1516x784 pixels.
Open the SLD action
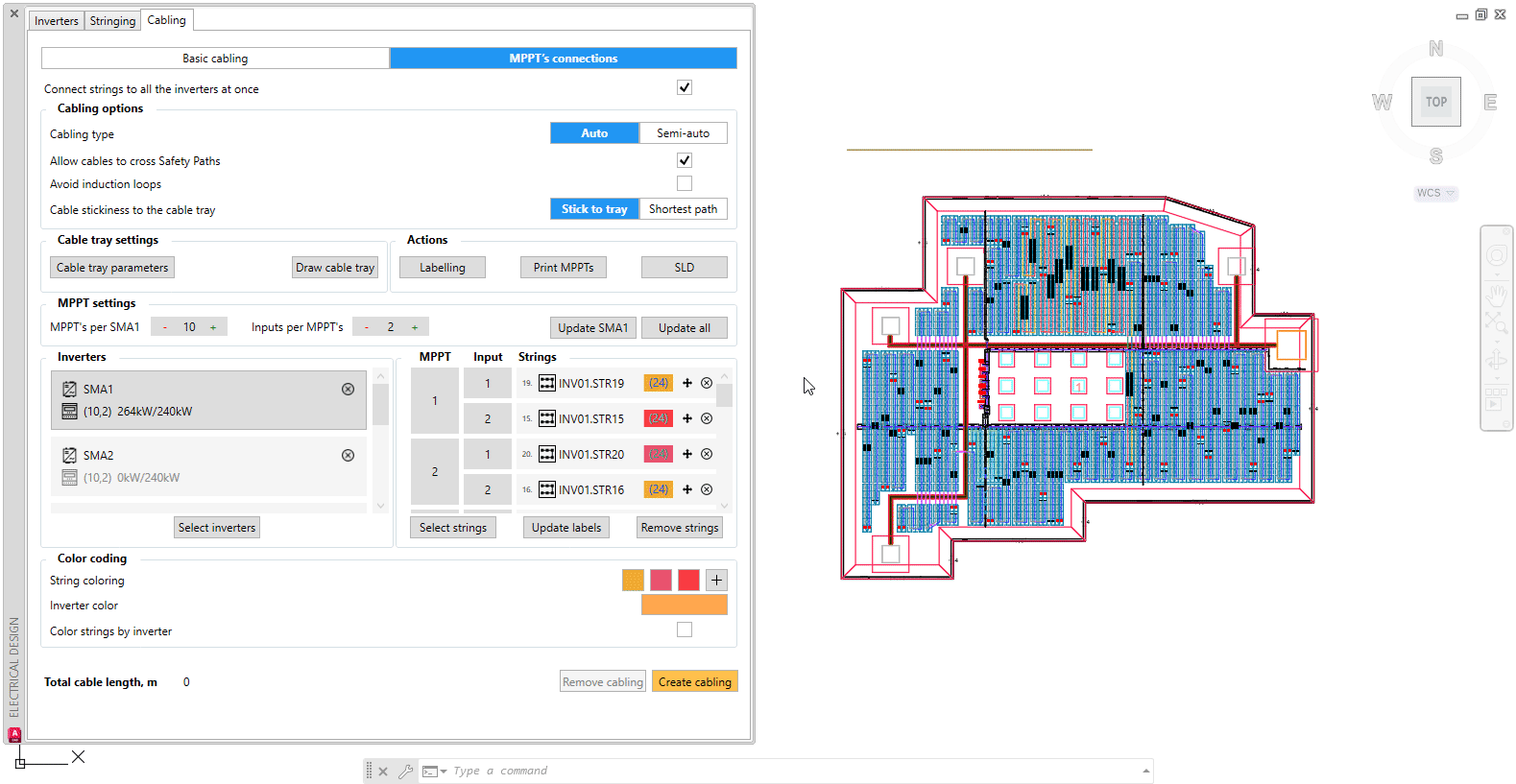tap(685, 268)
